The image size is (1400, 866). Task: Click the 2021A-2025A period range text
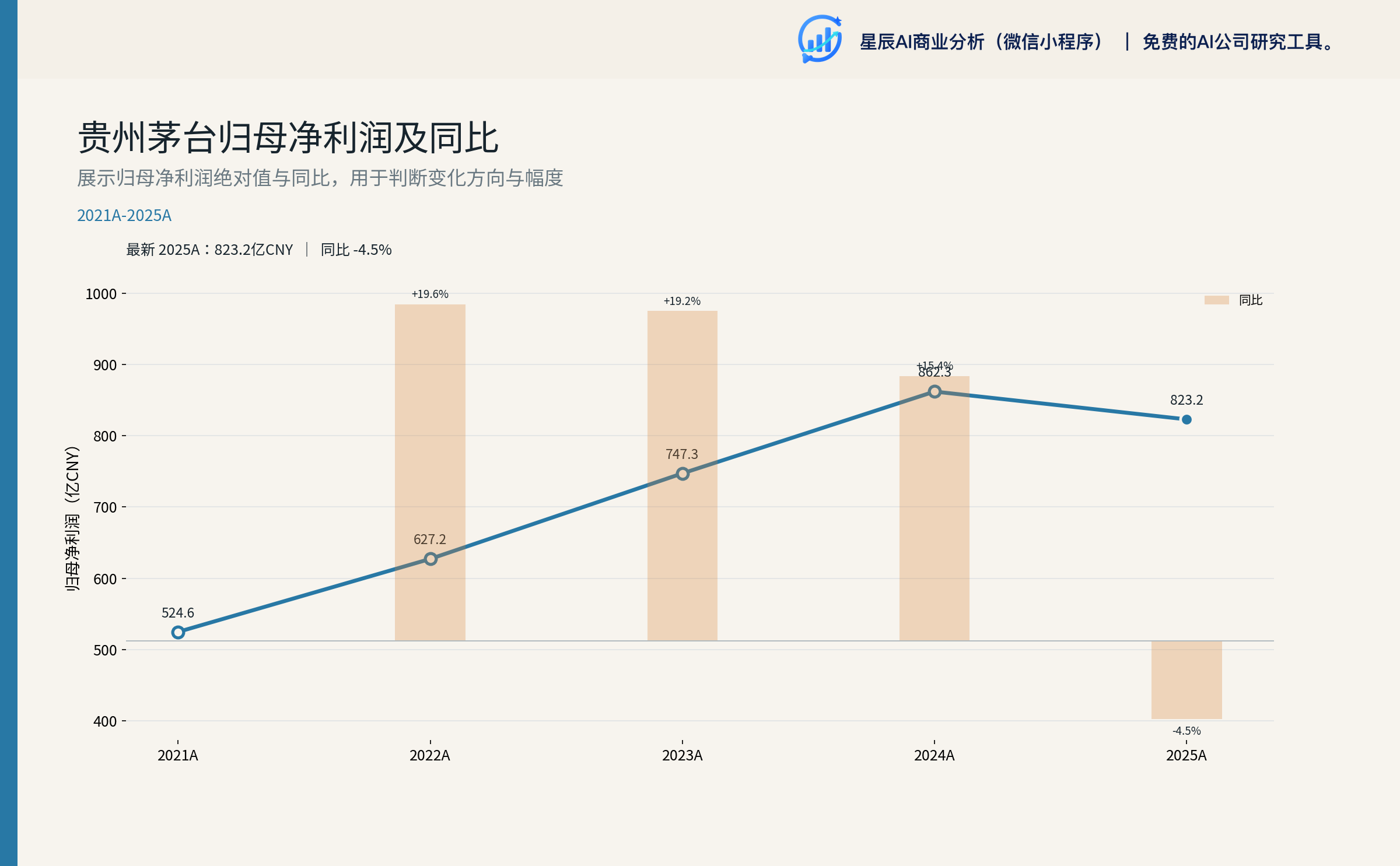pyautogui.click(x=124, y=216)
